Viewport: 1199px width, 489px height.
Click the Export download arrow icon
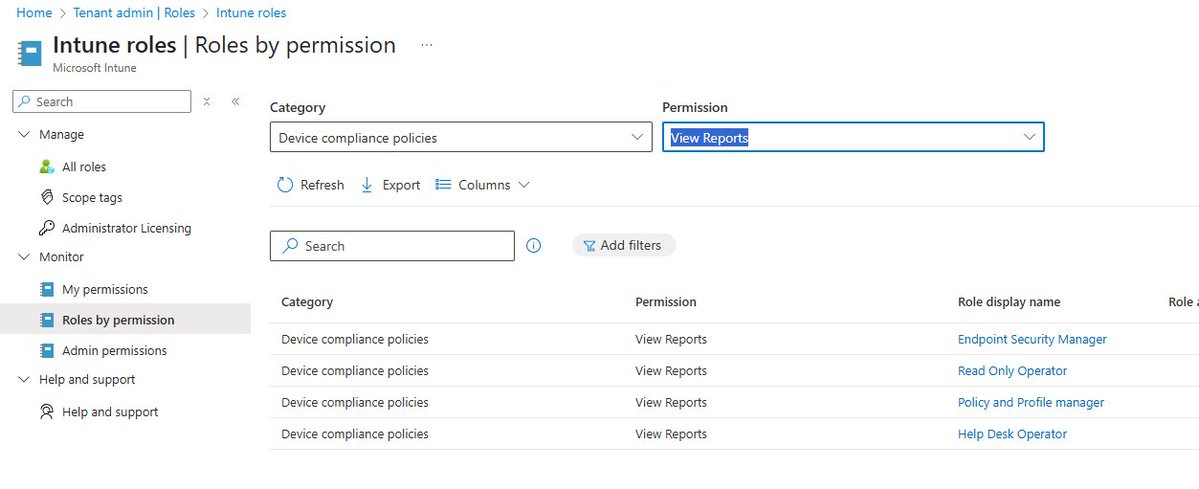tap(366, 185)
